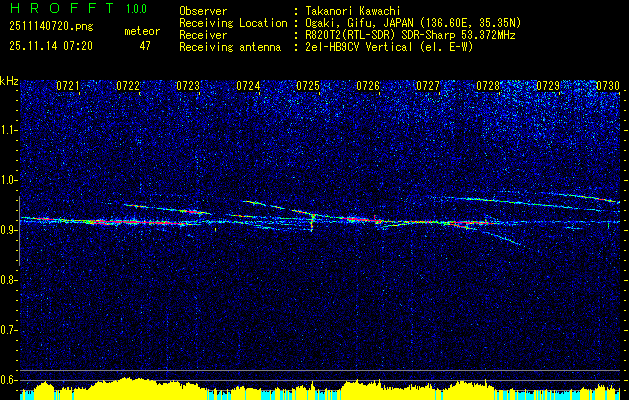Select the 0727 time marker
This screenshot has width=629, height=400.
pyautogui.click(x=428, y=86)
